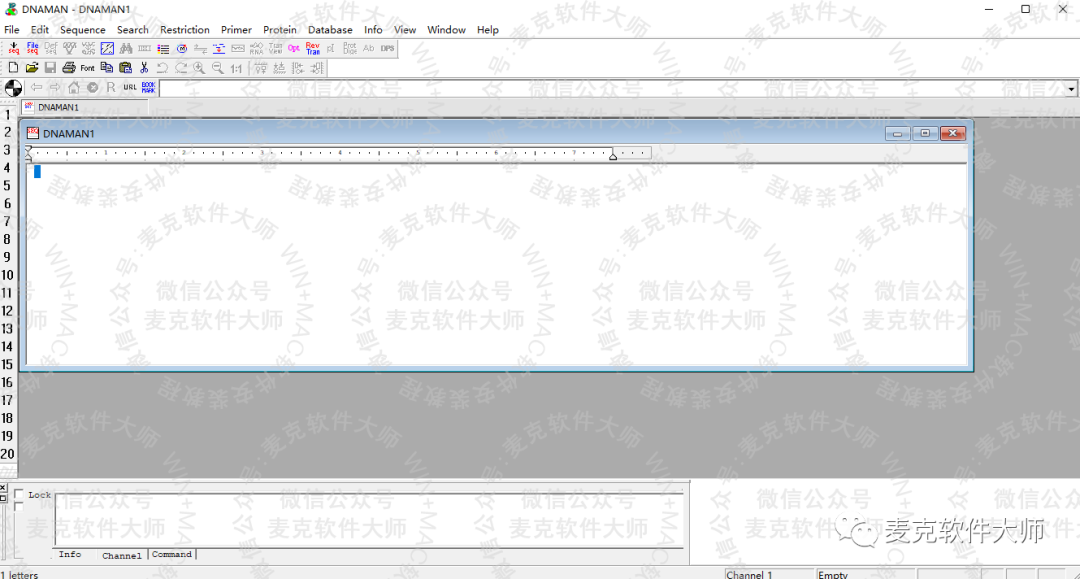Click the left indent marker on ruler
Screen dimensions: 1080x579
28,157
